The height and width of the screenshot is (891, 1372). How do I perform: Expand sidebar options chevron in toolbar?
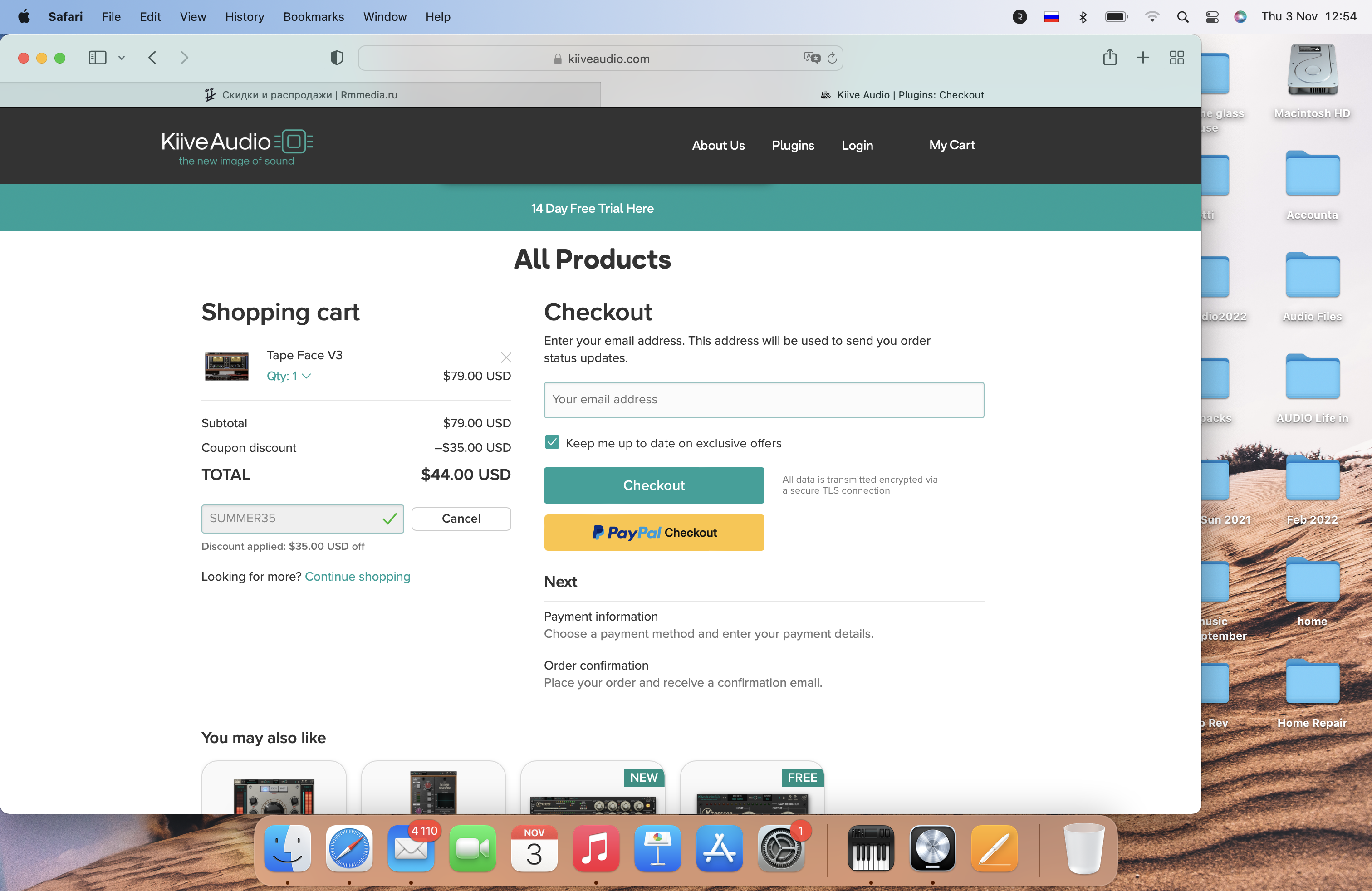click(122, 58)
